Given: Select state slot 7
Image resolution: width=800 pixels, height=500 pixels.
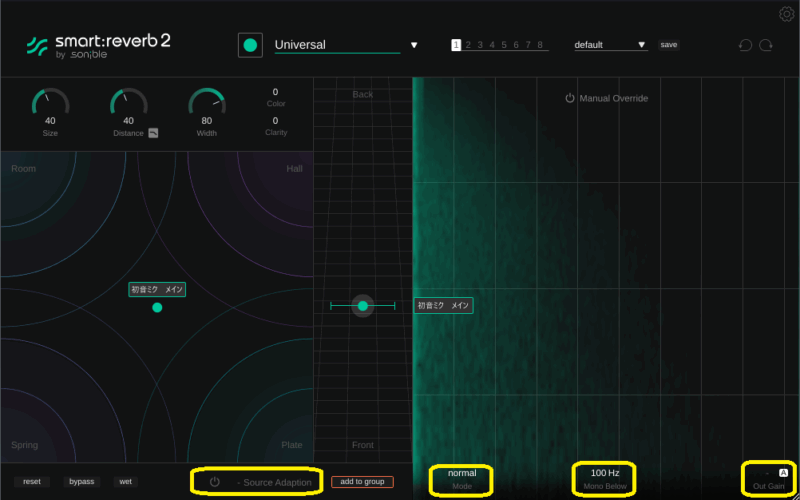Looking at the screenshot, I should [x=528, y=45].
